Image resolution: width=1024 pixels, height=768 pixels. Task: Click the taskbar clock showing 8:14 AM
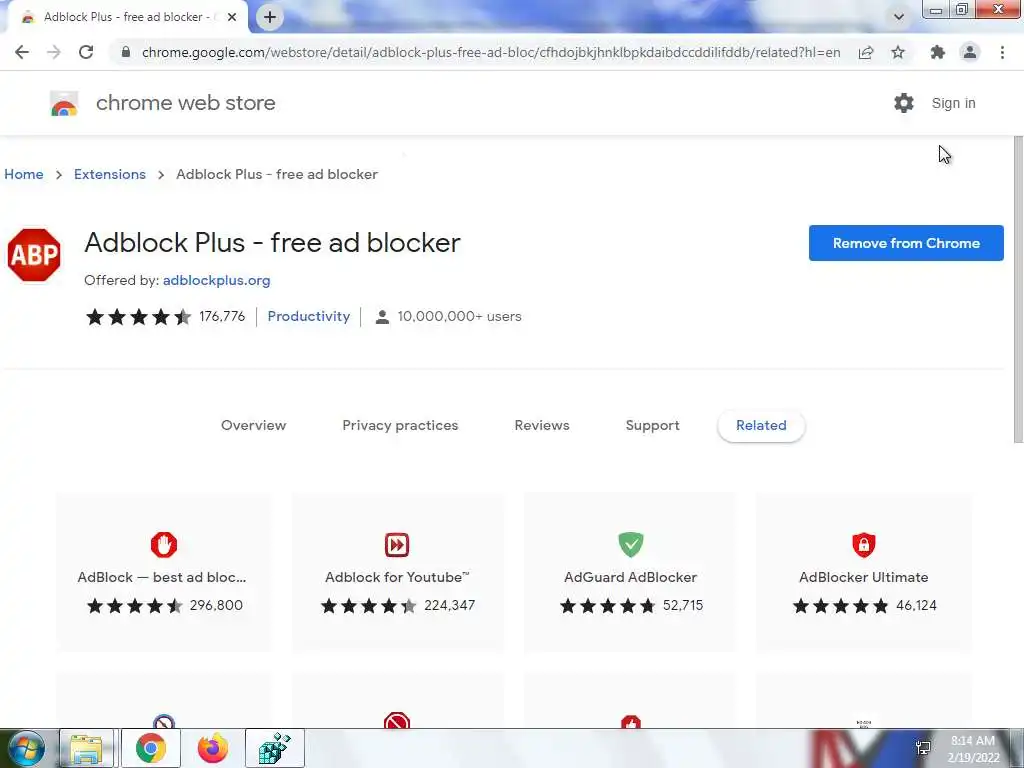[973, 748]
